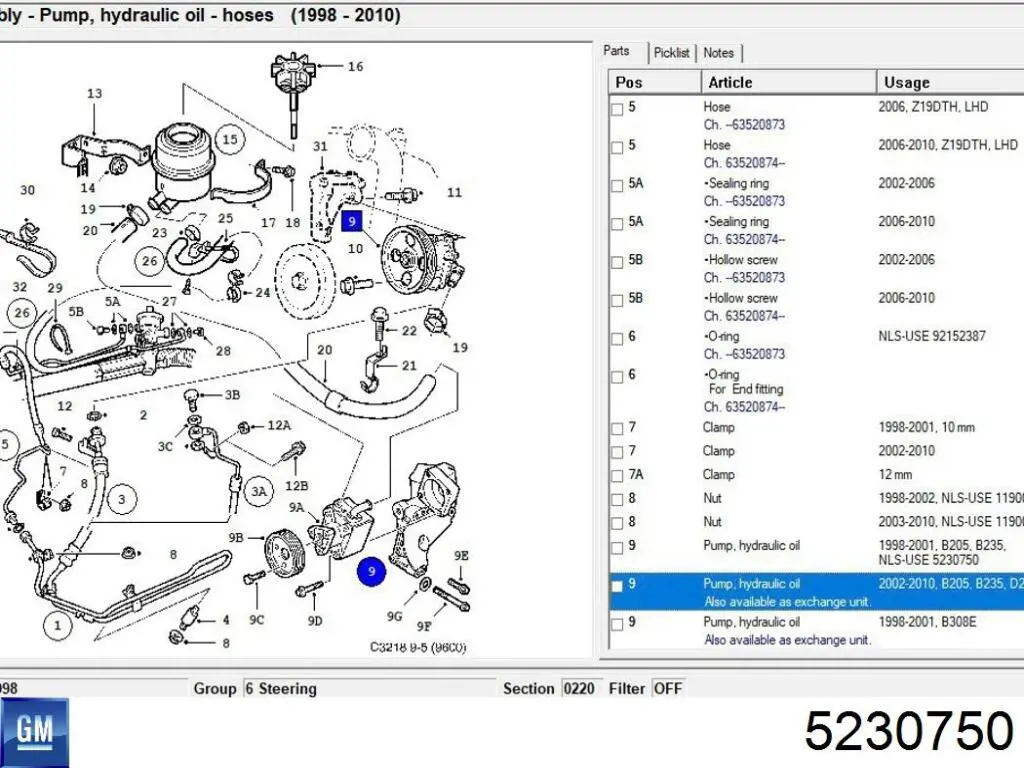This screenshot has height=768, width=1024.
Task: Click callout 9F in the diagram
Action: click(x=424, y=627)
